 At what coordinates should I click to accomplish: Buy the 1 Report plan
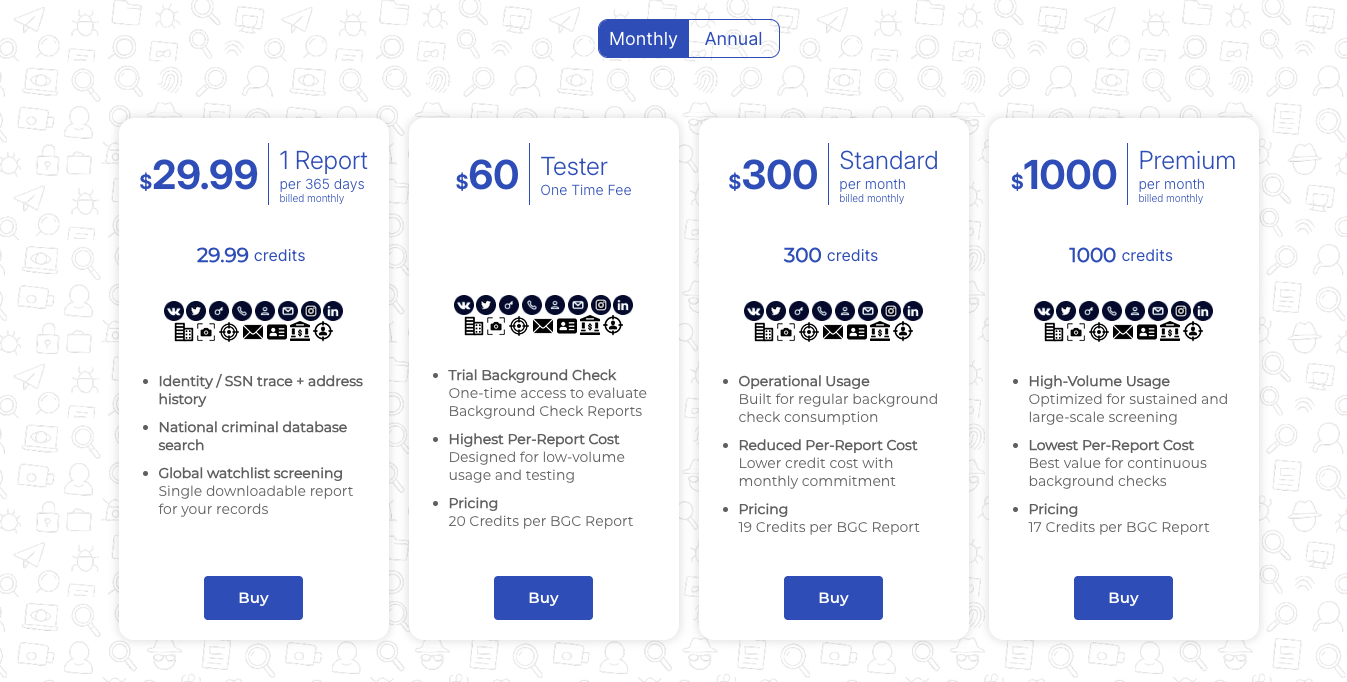coord(253,598)
